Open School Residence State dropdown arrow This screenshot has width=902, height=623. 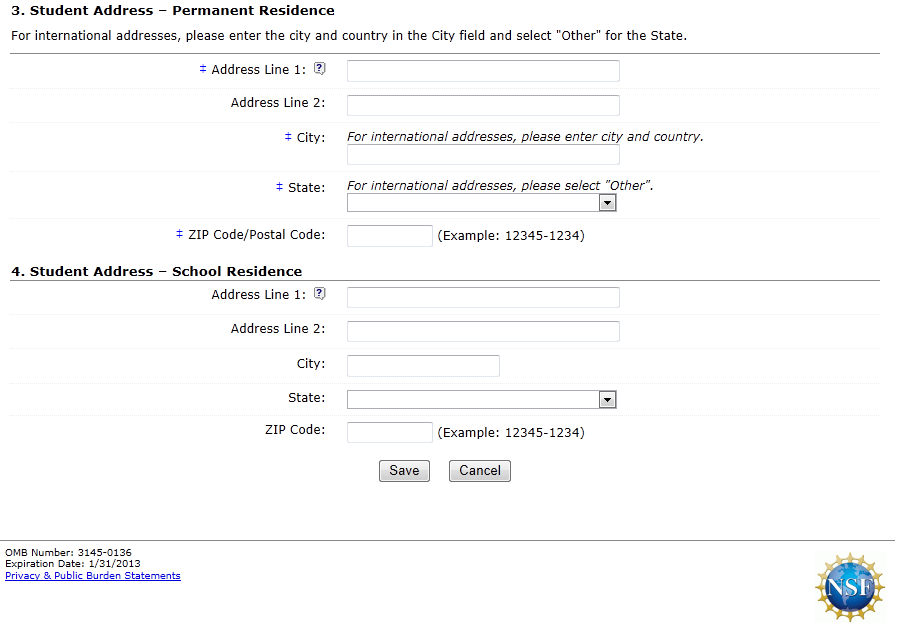(x=607, y=400)
